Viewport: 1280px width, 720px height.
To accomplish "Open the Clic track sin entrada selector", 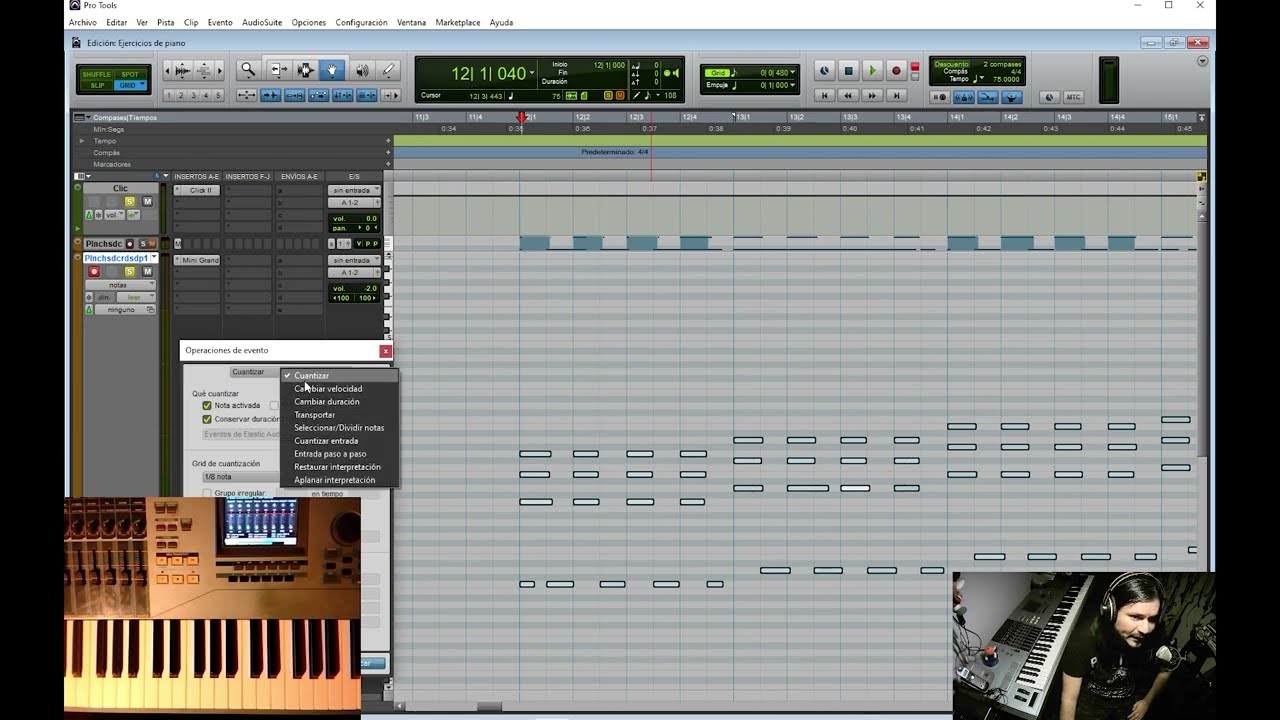I will pyautogui.click(x=354, y=190).
